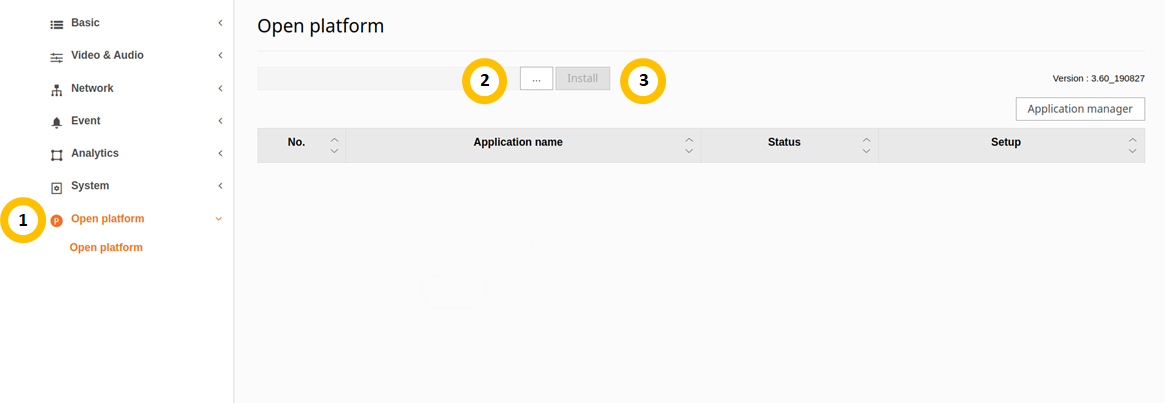Collapse the Open platform section chevron
The width and height of the screenshot is (1169, 403).
219,219
